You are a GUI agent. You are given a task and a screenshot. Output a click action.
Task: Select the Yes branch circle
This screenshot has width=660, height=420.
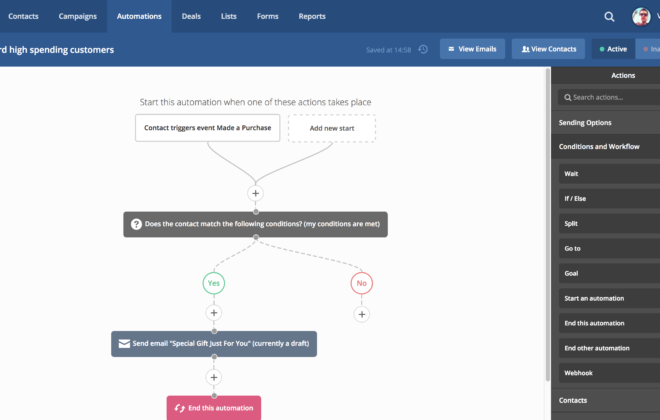(214, 283)
